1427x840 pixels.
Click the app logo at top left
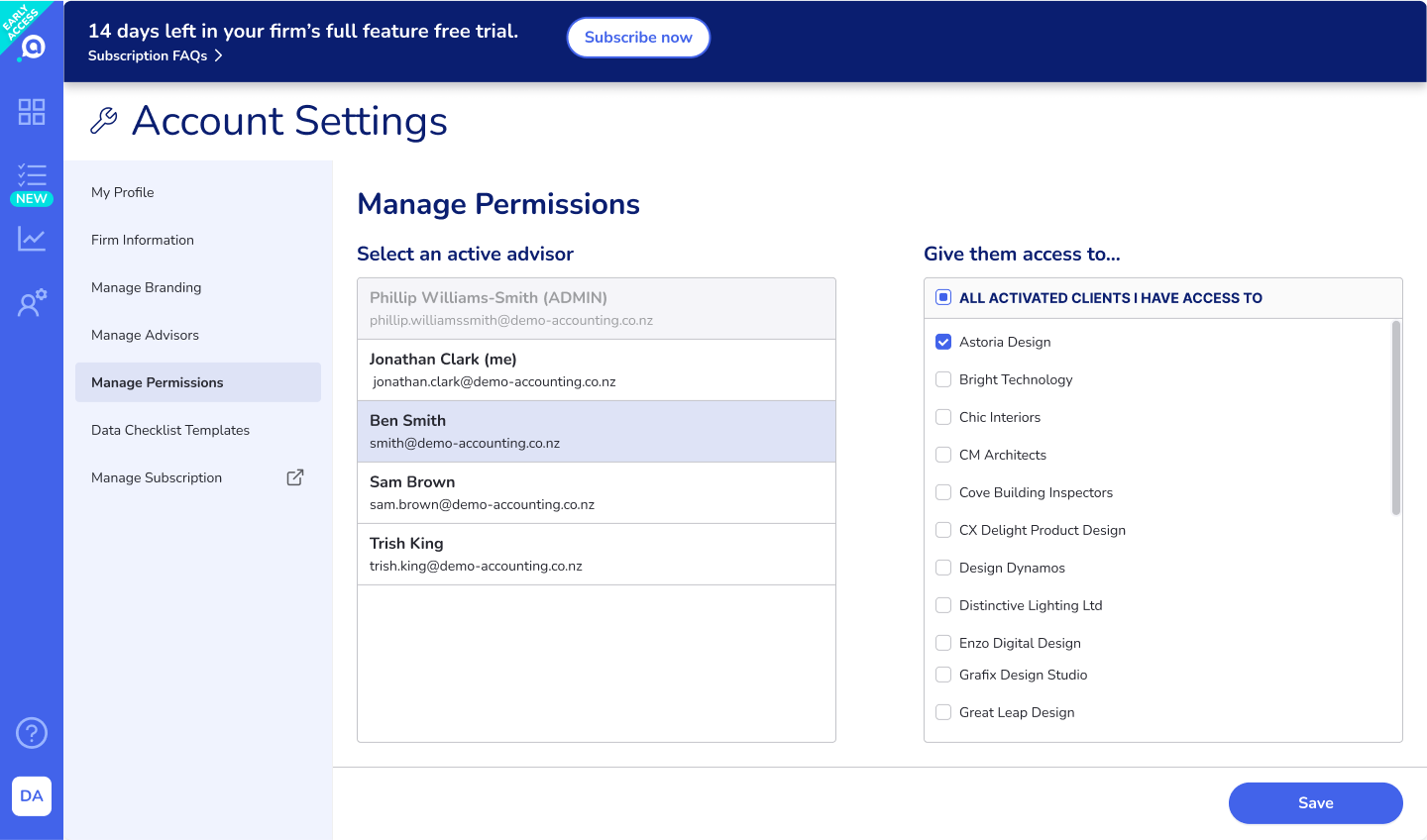pos(33,47)
